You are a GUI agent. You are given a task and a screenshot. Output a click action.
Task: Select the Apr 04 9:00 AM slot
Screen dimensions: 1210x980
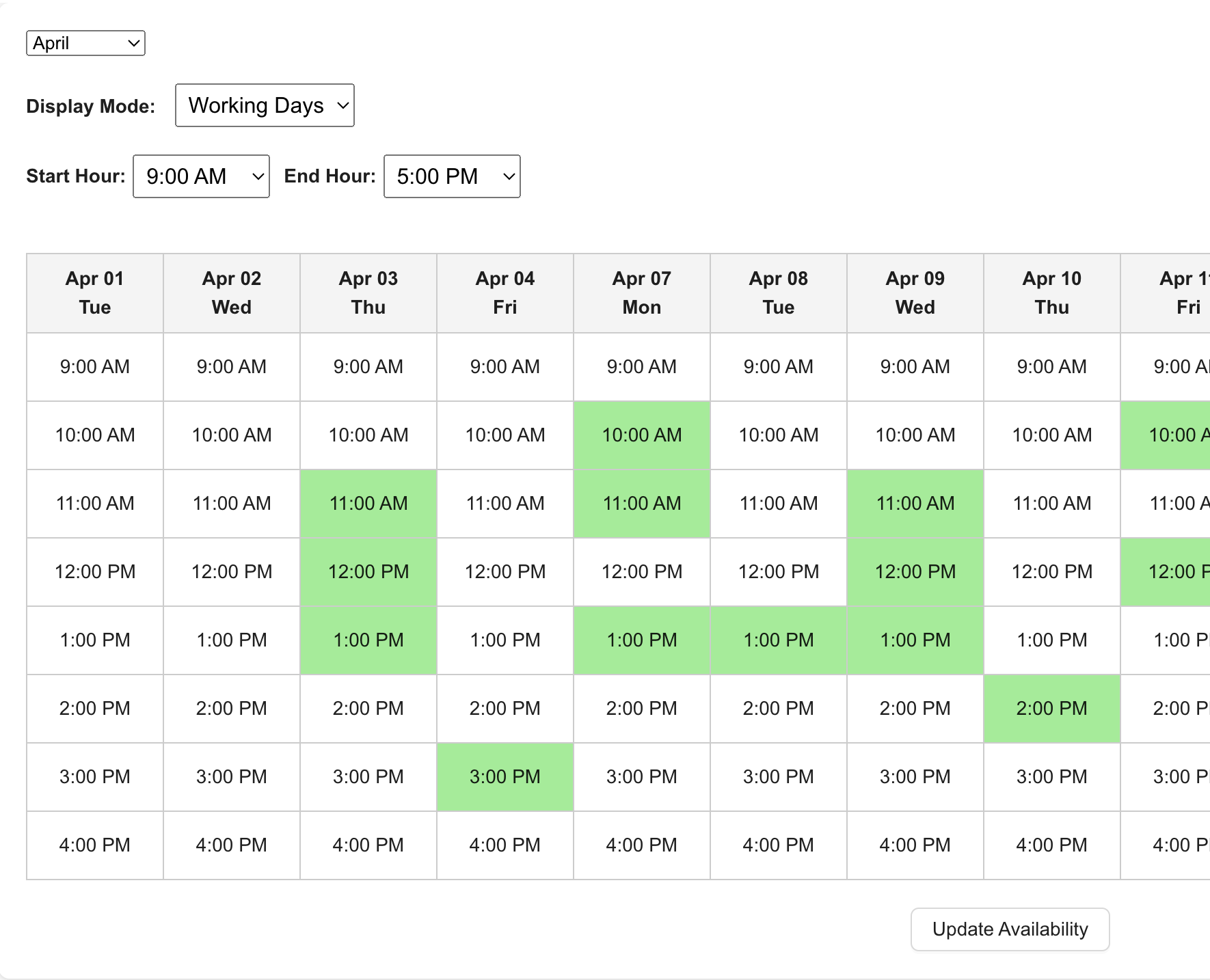[x=505, y=367]
